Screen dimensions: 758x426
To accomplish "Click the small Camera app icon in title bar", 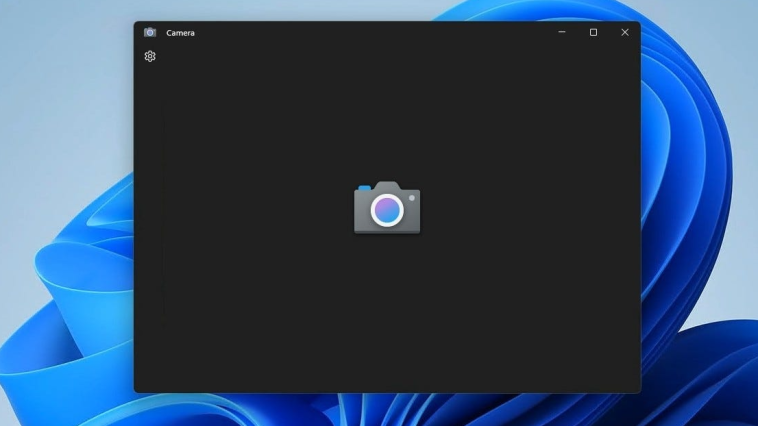I will tap(150, 32).
